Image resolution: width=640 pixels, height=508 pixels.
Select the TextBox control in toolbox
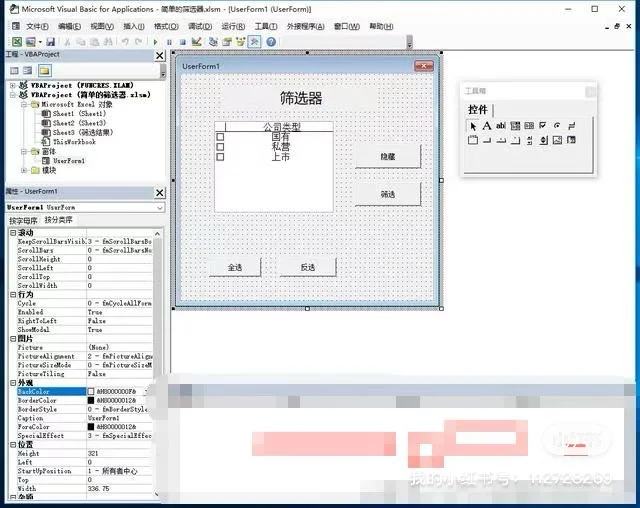[501, 126]
